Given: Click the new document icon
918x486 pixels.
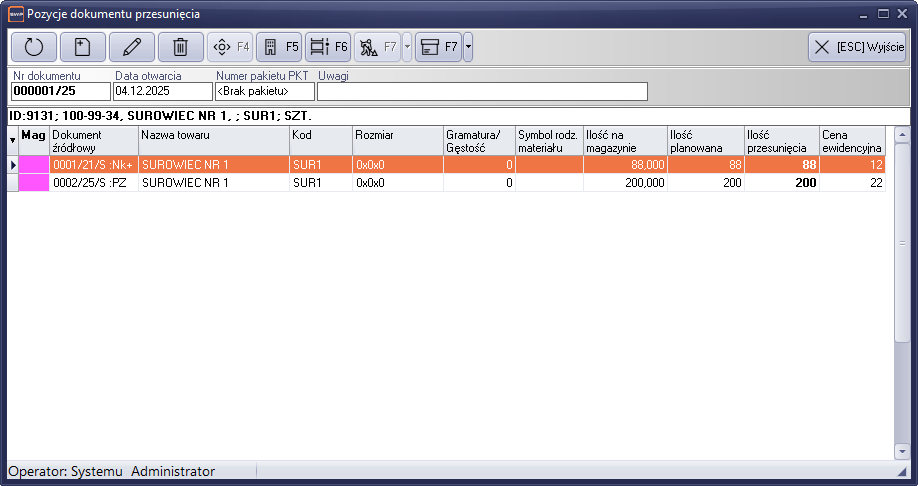Looking at the screenshot, I should (83, 47).
